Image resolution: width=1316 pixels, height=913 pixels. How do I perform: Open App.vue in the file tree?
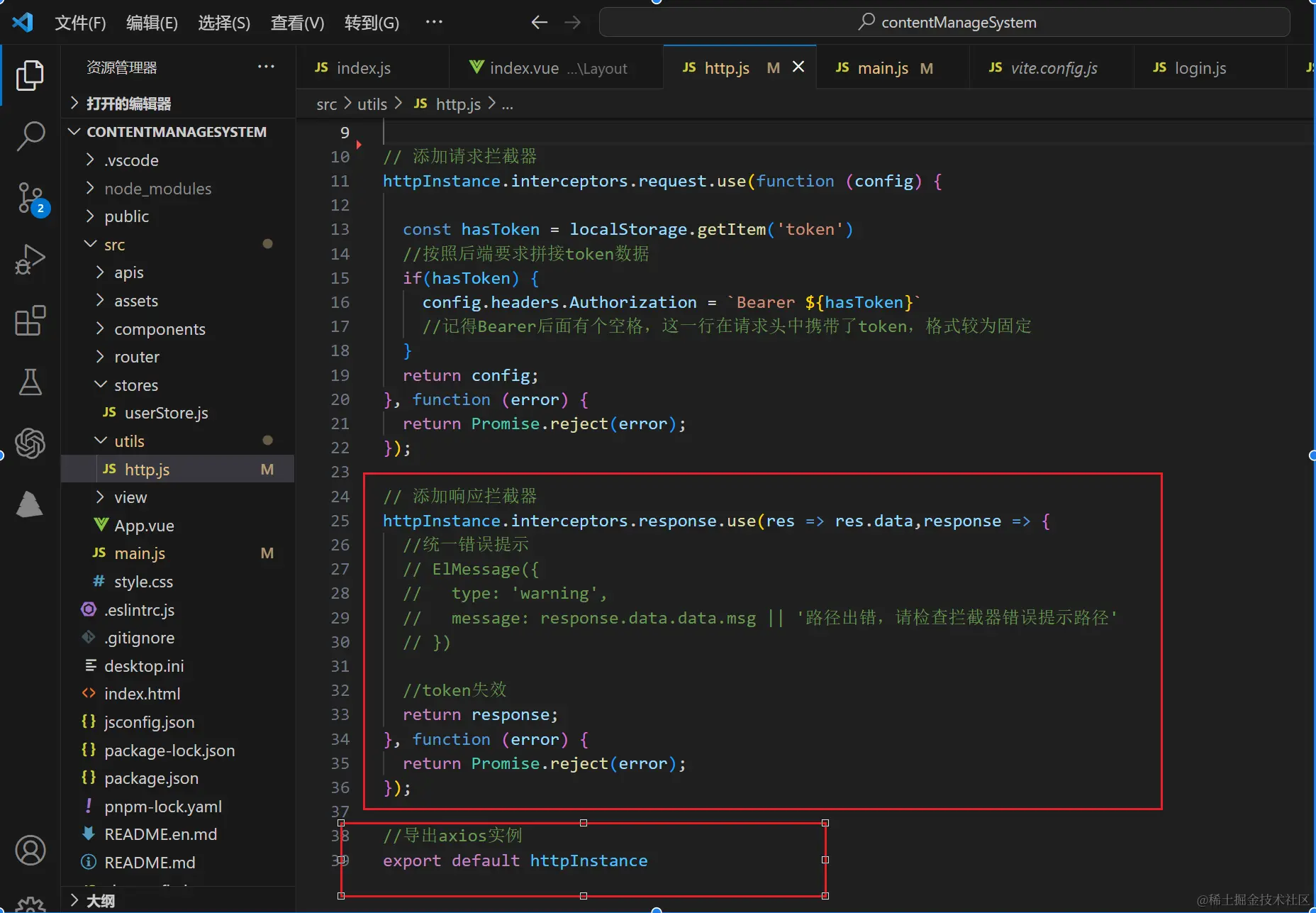(x=177, y=526)
